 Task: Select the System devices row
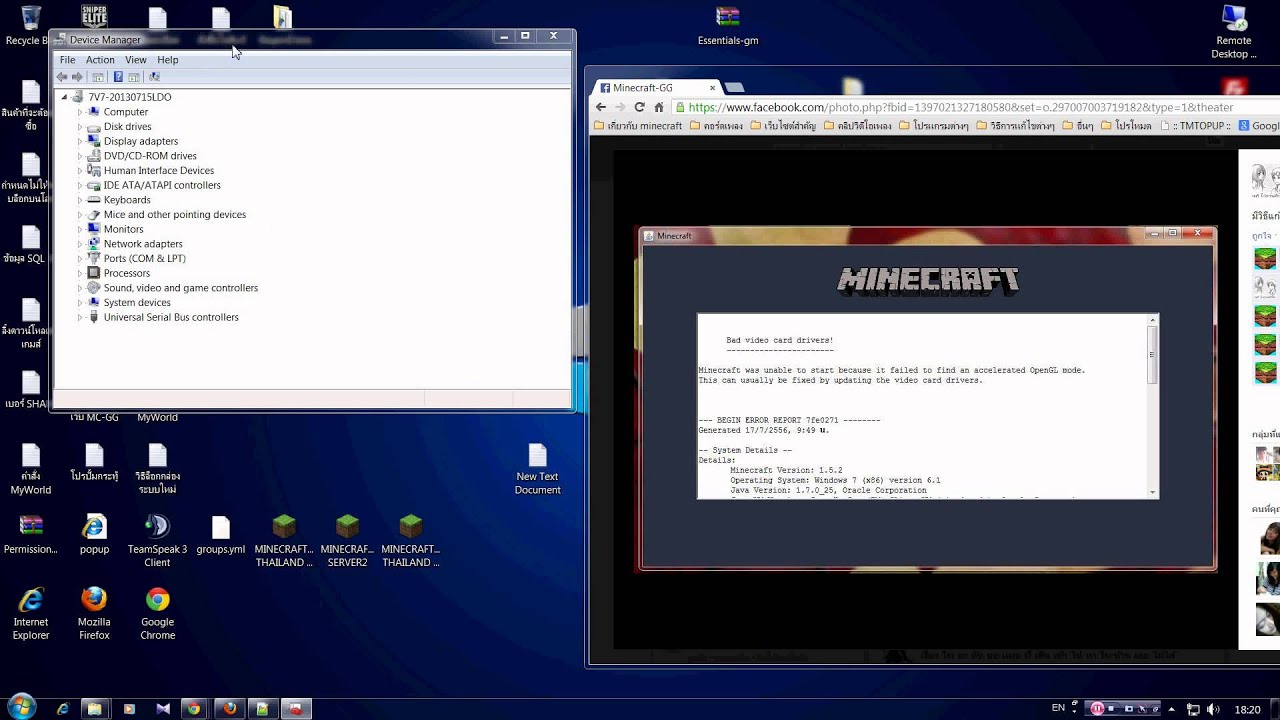point(137,302)
